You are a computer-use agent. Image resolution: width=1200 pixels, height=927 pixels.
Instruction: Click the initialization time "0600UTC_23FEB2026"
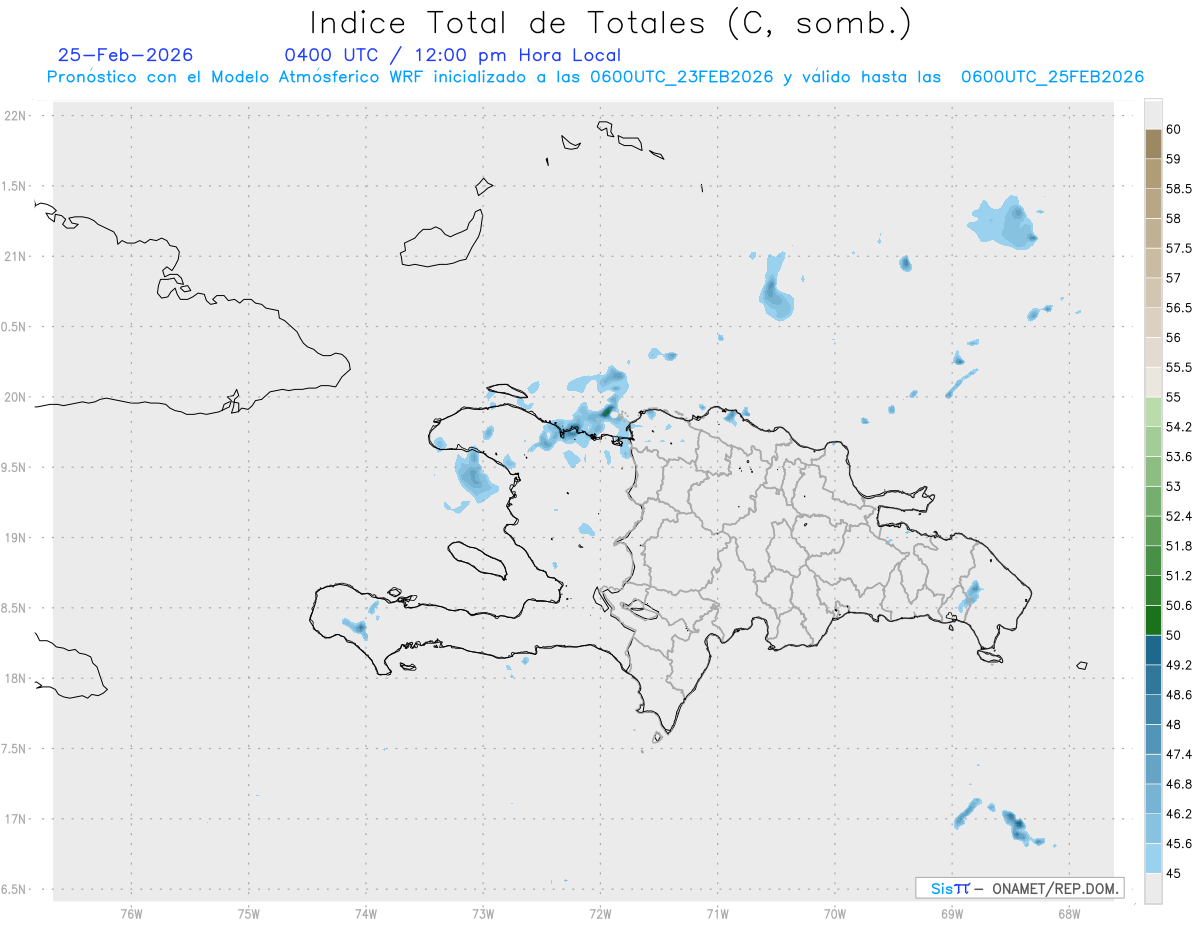[682, 77]
